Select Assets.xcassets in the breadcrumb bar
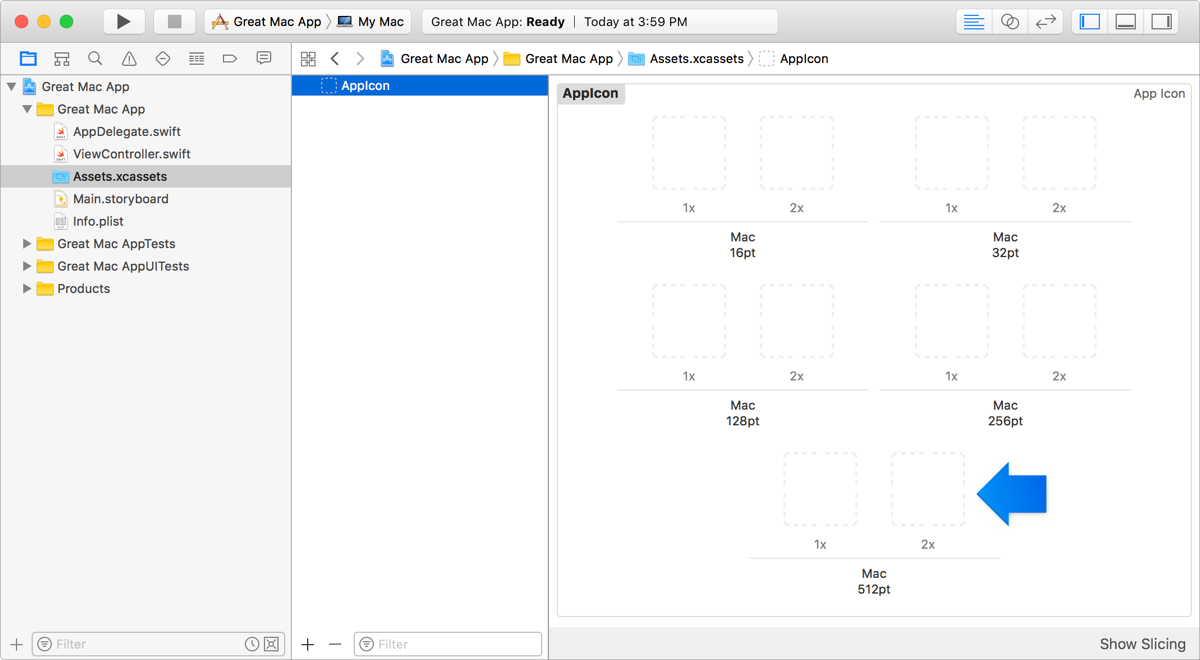 point(696,59)
